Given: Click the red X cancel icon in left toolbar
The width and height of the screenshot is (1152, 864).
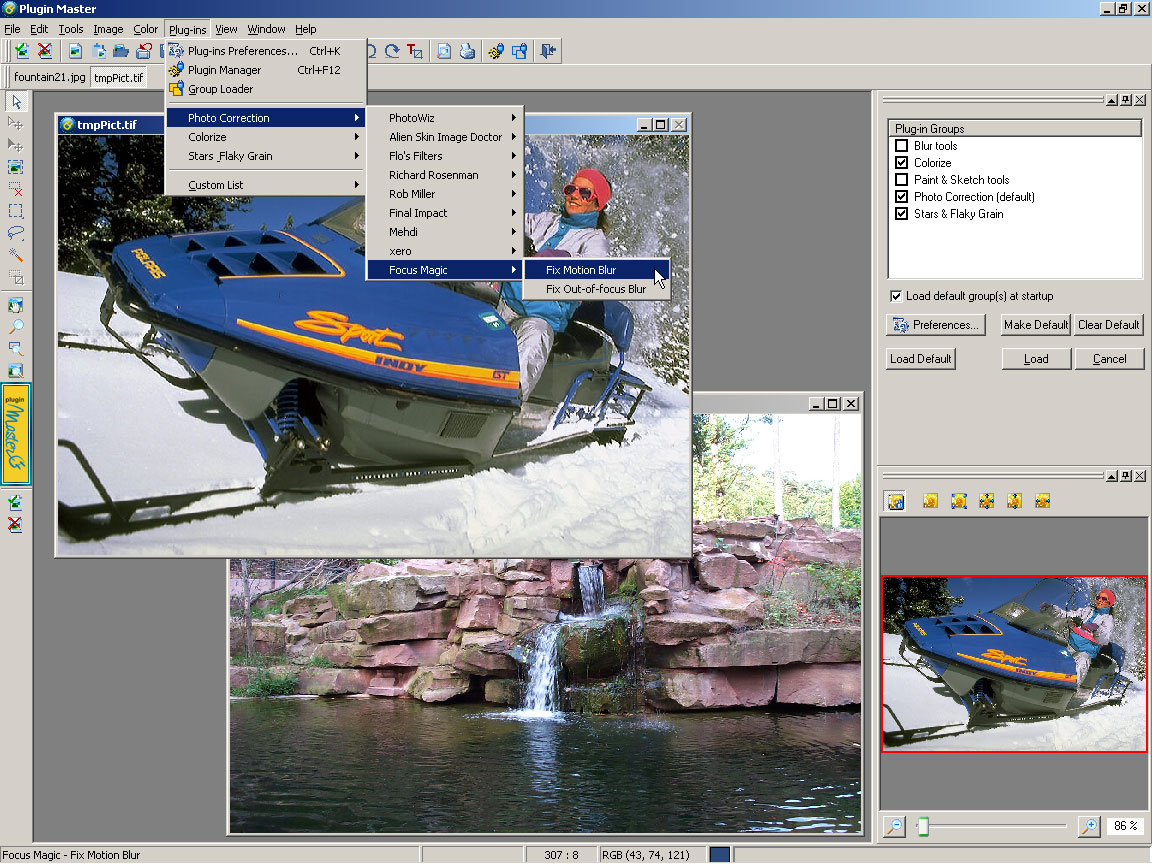Looking at the screenshot, I should click(15, 525).
